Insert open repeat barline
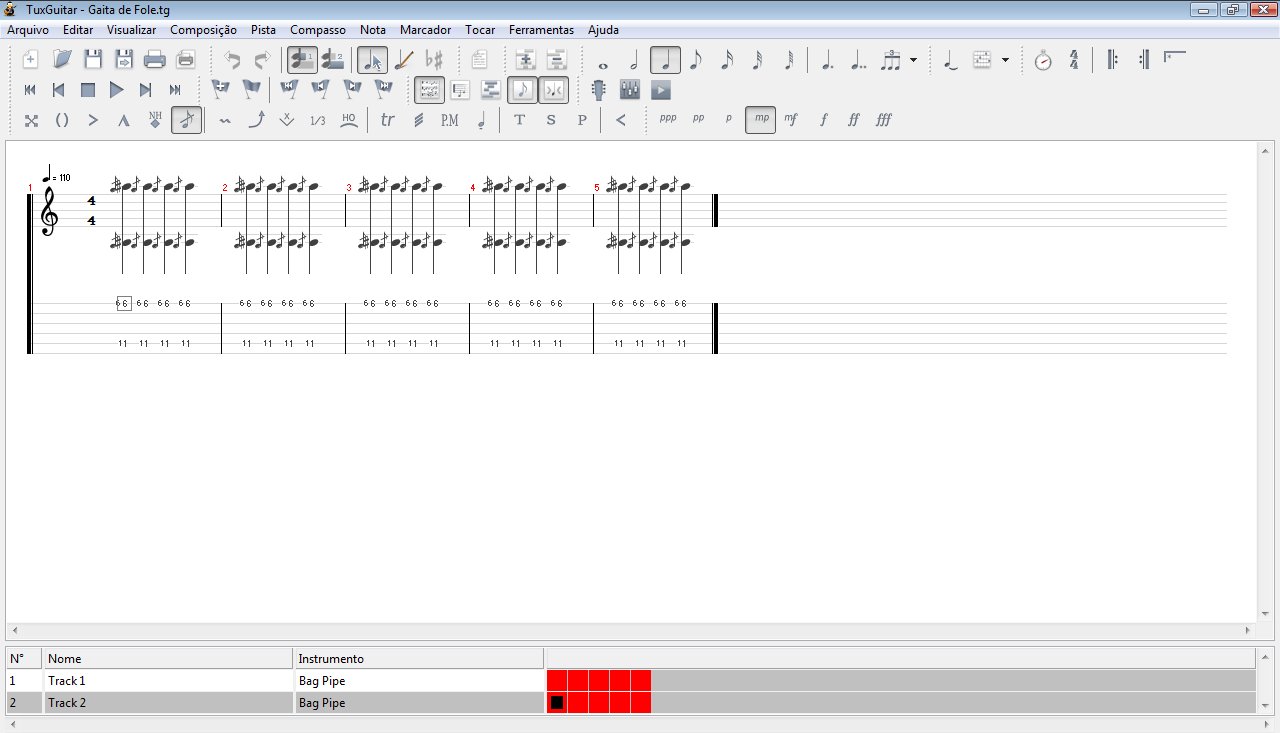 1112,60
